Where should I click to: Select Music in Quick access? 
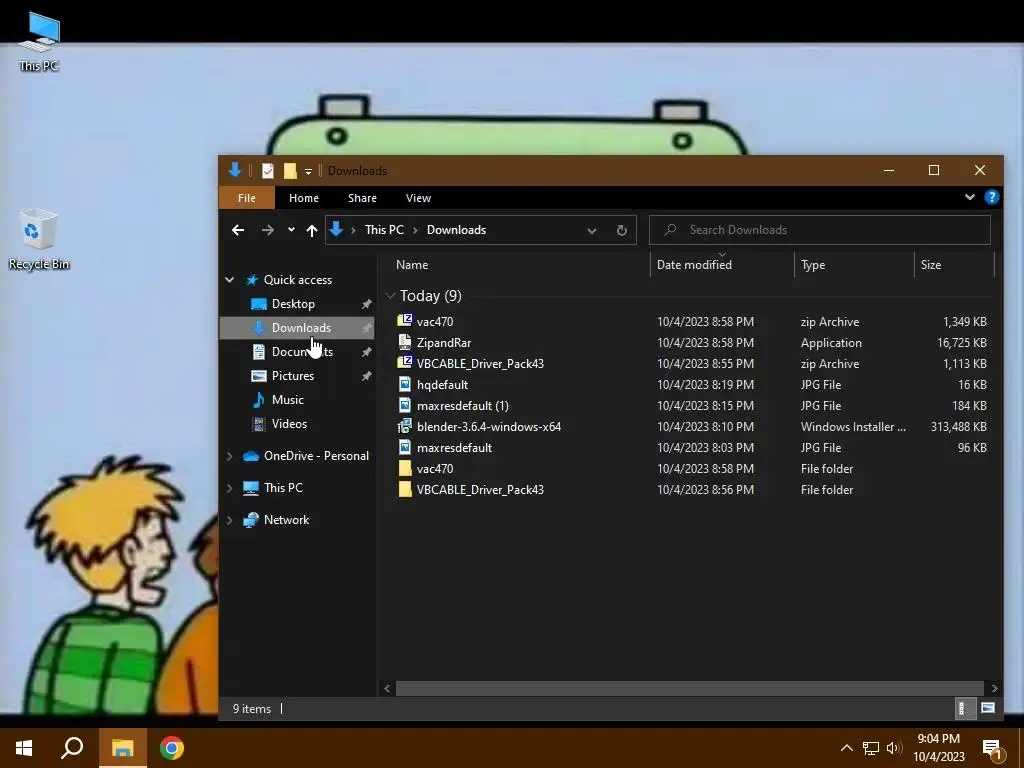pos(287,400)
